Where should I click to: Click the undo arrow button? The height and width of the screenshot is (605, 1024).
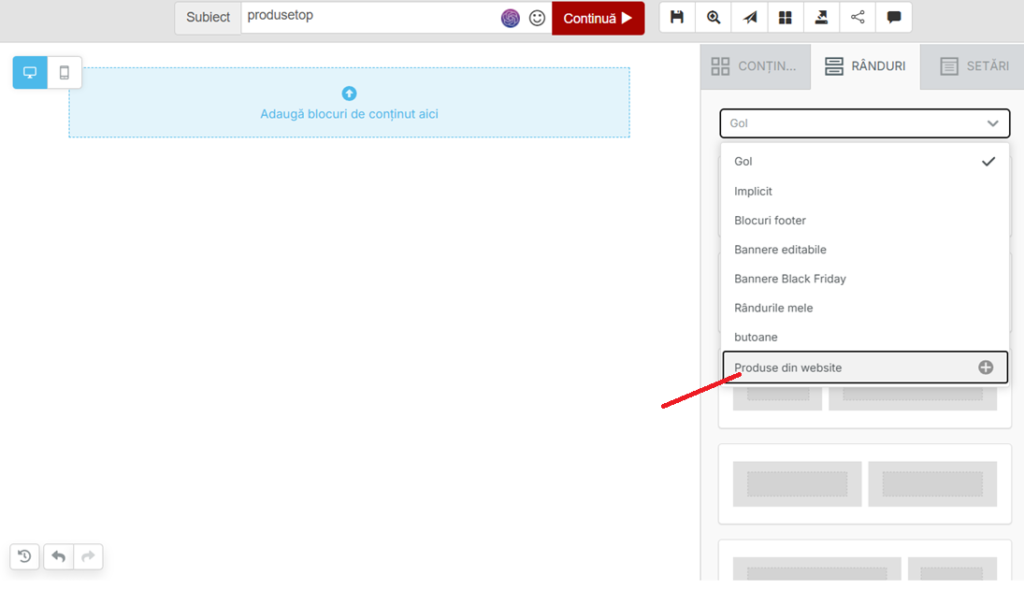[59, 556]
